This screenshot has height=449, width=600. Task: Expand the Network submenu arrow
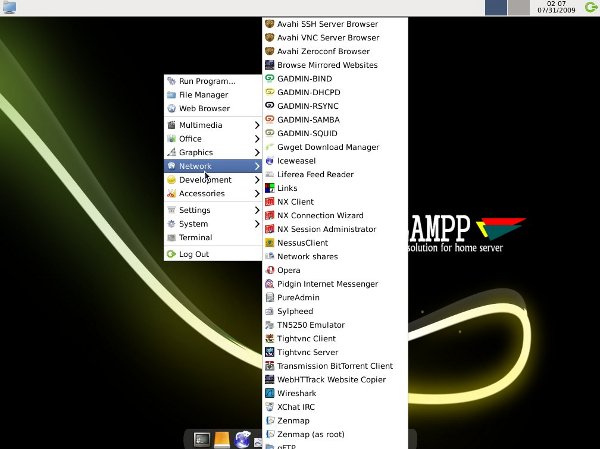point(257,166)
